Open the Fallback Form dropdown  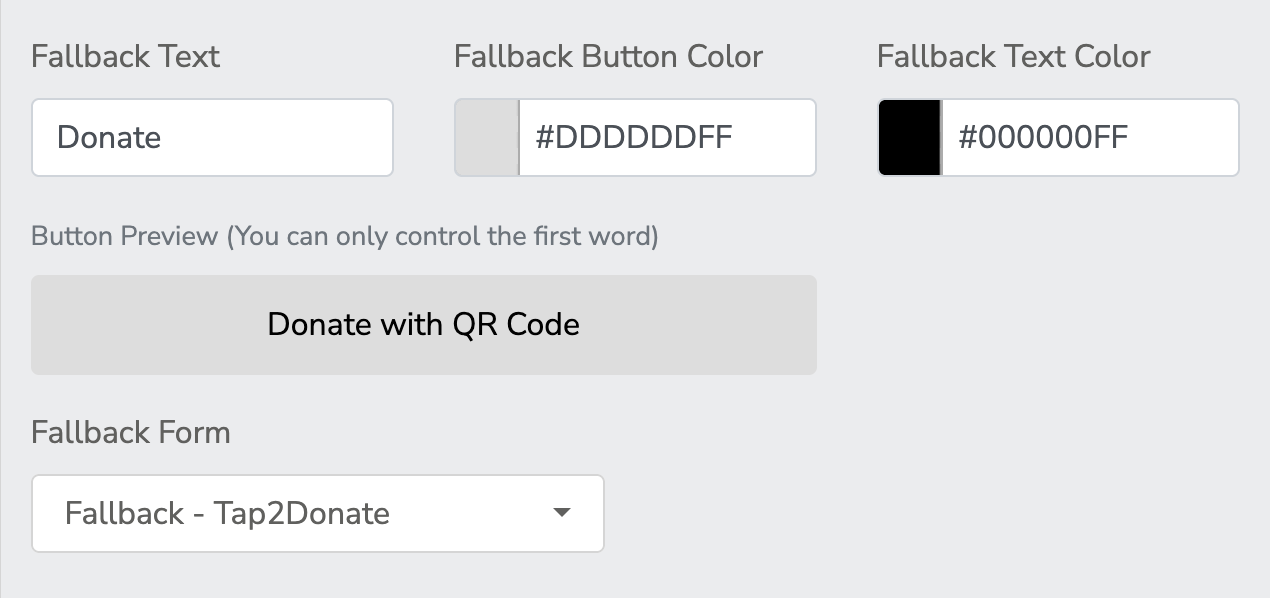(318, 513)
